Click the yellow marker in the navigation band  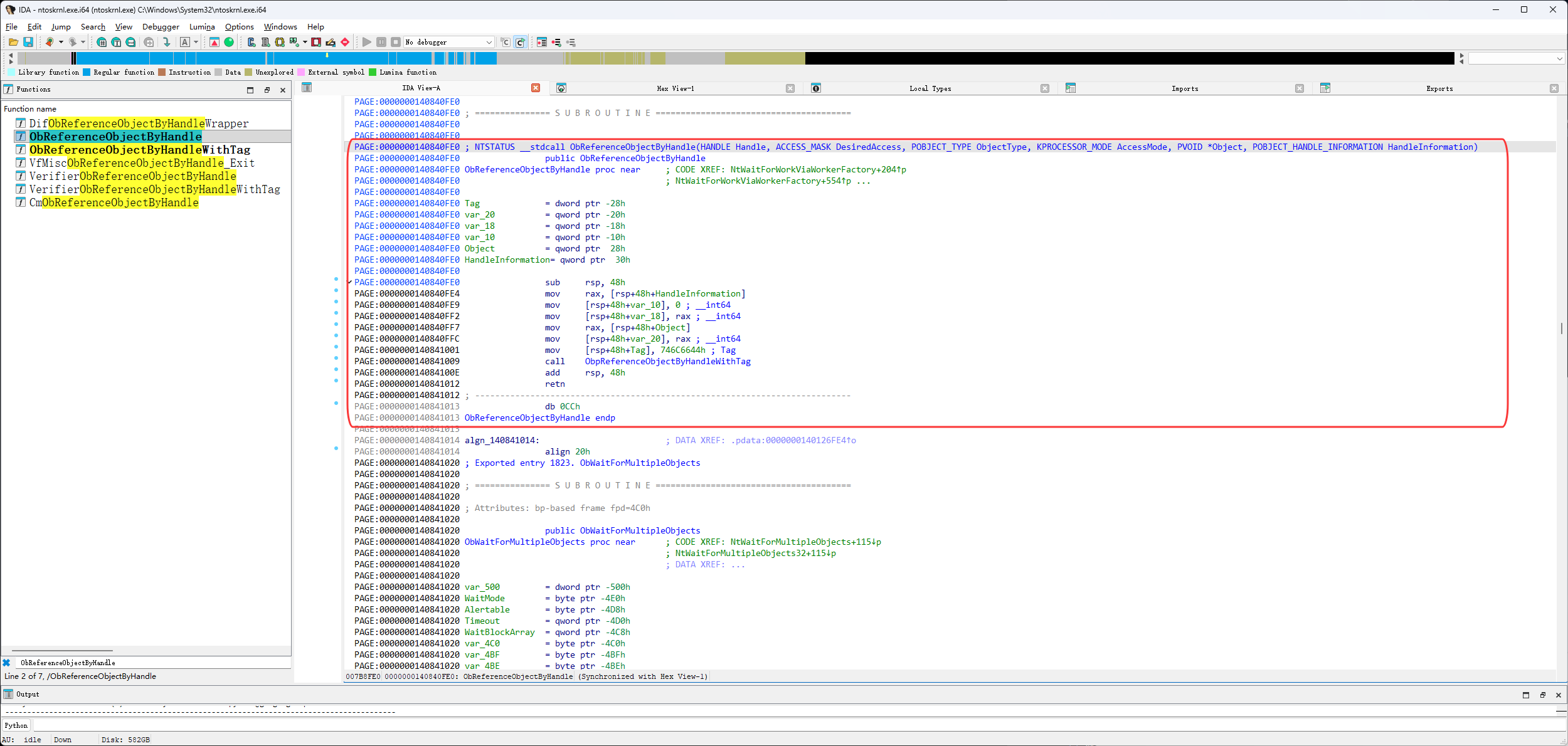[327, 56]
